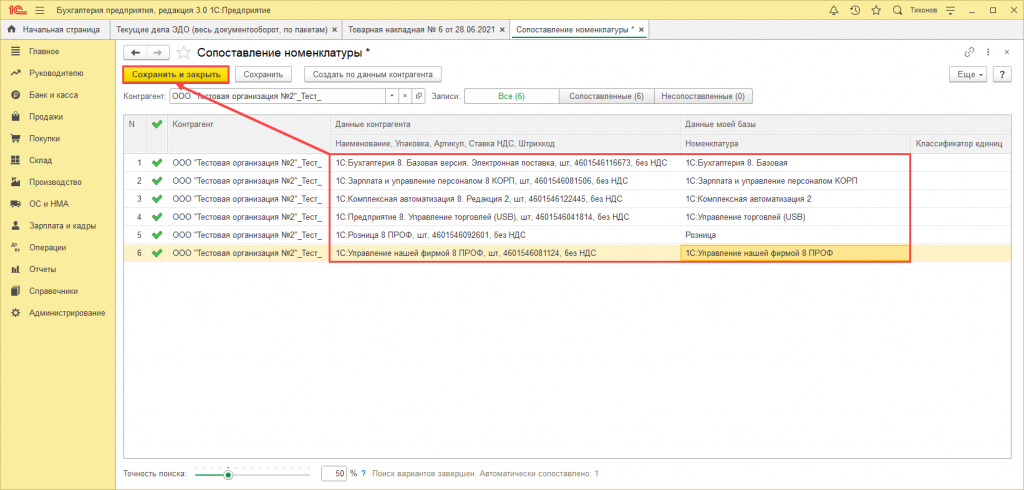
Task: Close the Сопоставление номенклатуры tab
Action: click(x=641, y=30)
